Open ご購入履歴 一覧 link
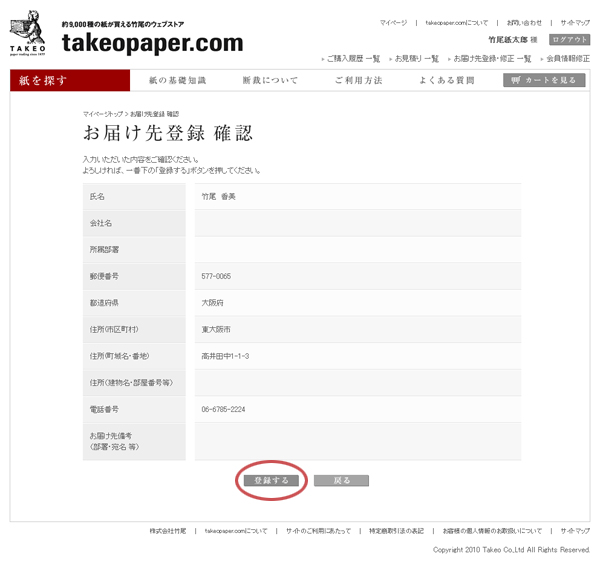This screenshot has width=600, height=565. point(353,59)
